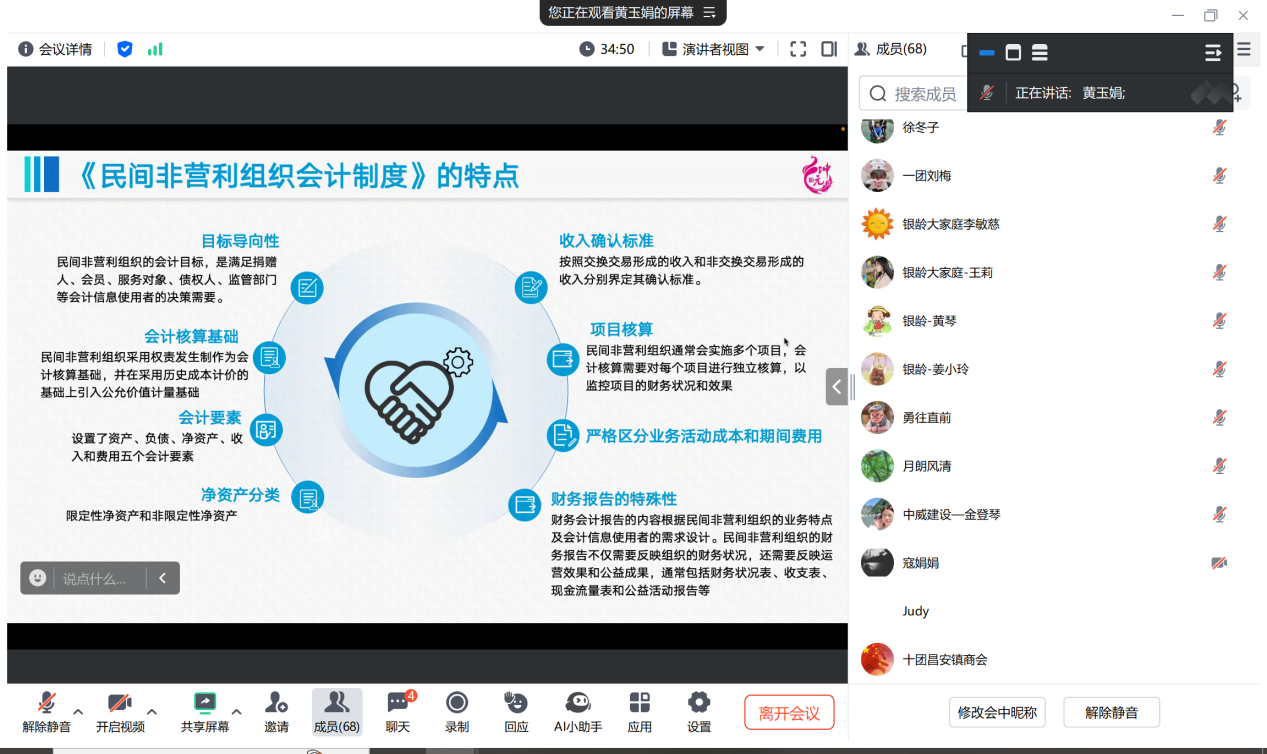Unmute your microphone via 解除静音
The width and height of the screenshot is (1267, 754).
(x=41, y=711)
